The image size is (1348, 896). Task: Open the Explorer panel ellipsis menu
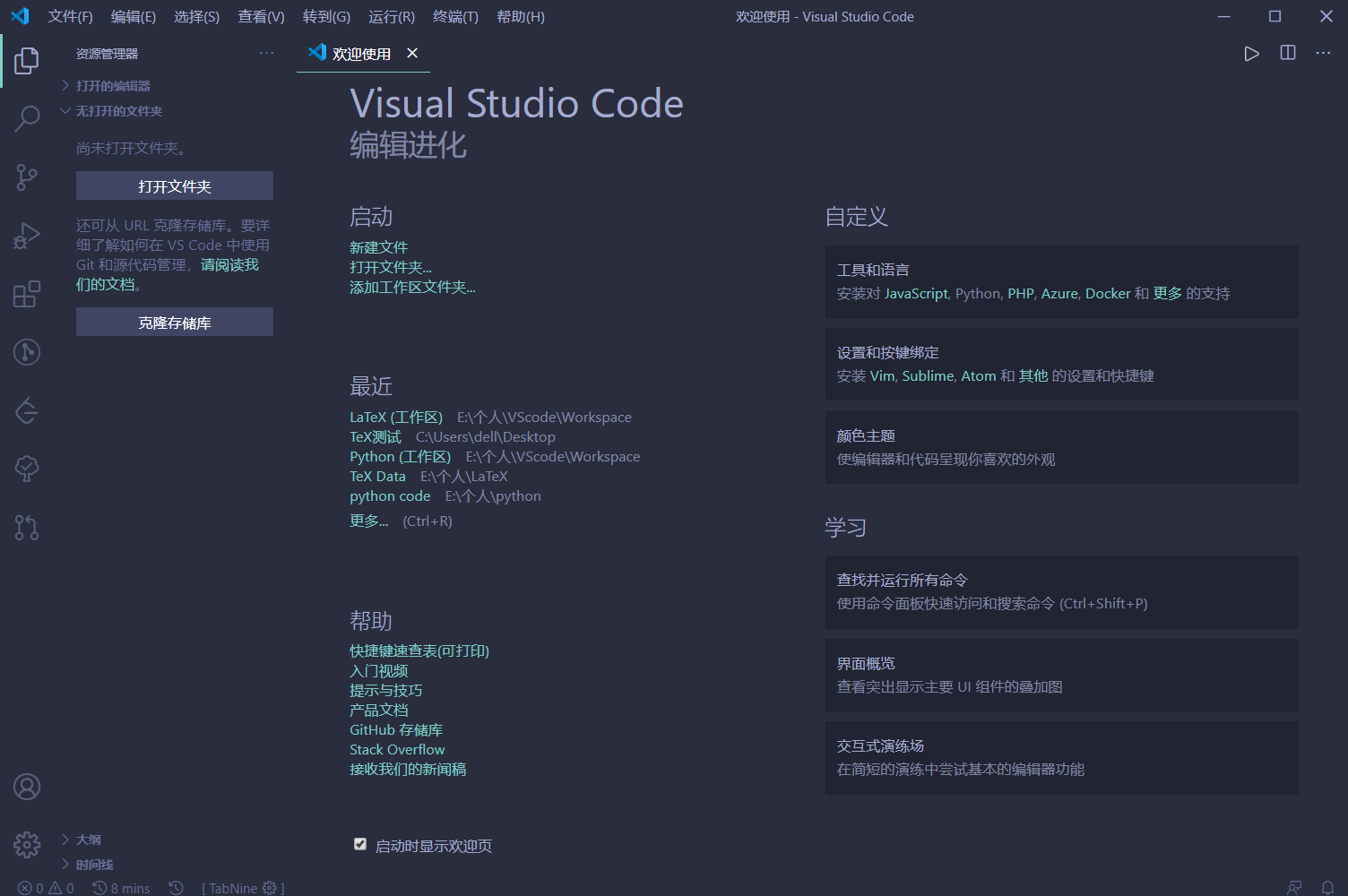pyautogui.click(x=267, y=53)
